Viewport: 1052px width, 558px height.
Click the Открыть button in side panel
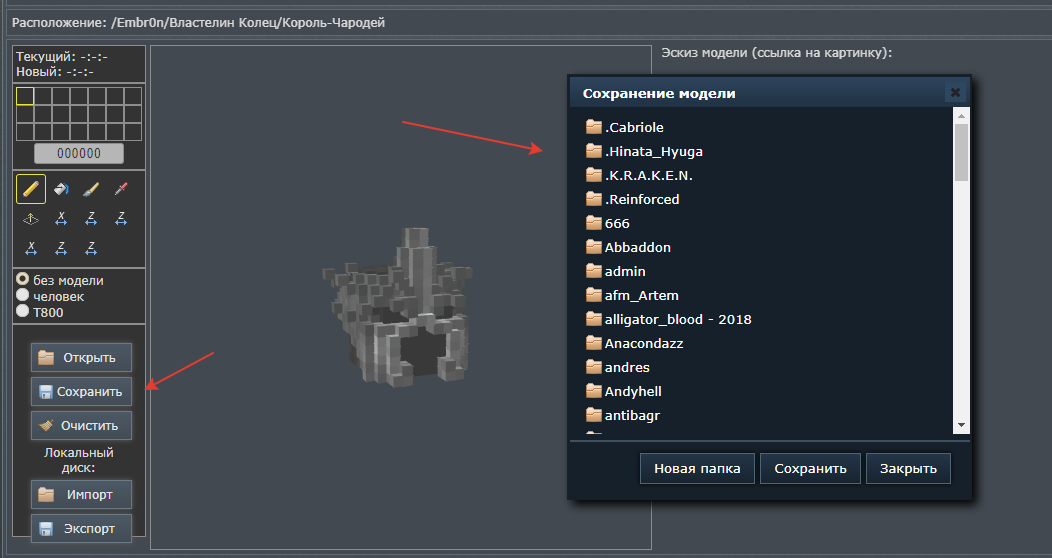pos(81,357)
